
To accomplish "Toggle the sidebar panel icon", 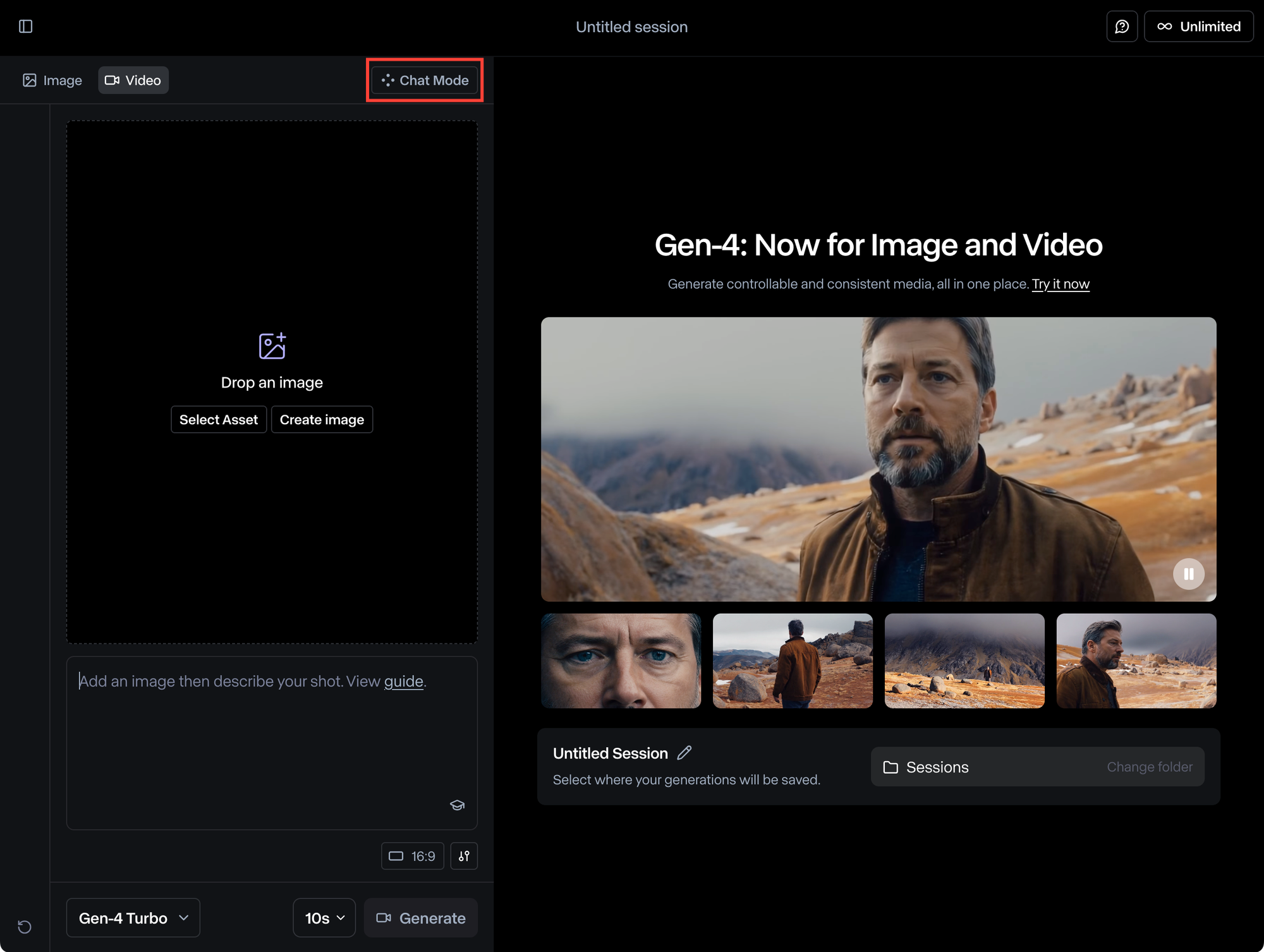I will [x=25, y=27].
